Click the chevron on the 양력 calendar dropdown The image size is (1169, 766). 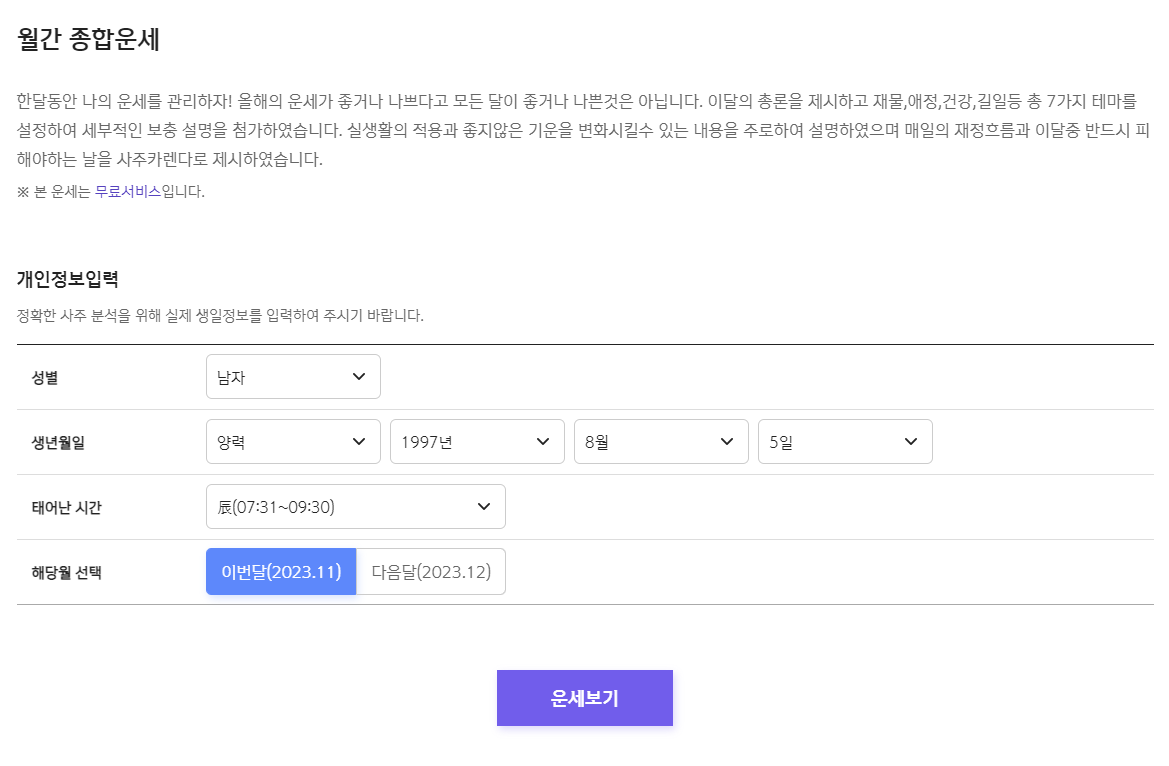coord(360,441)
